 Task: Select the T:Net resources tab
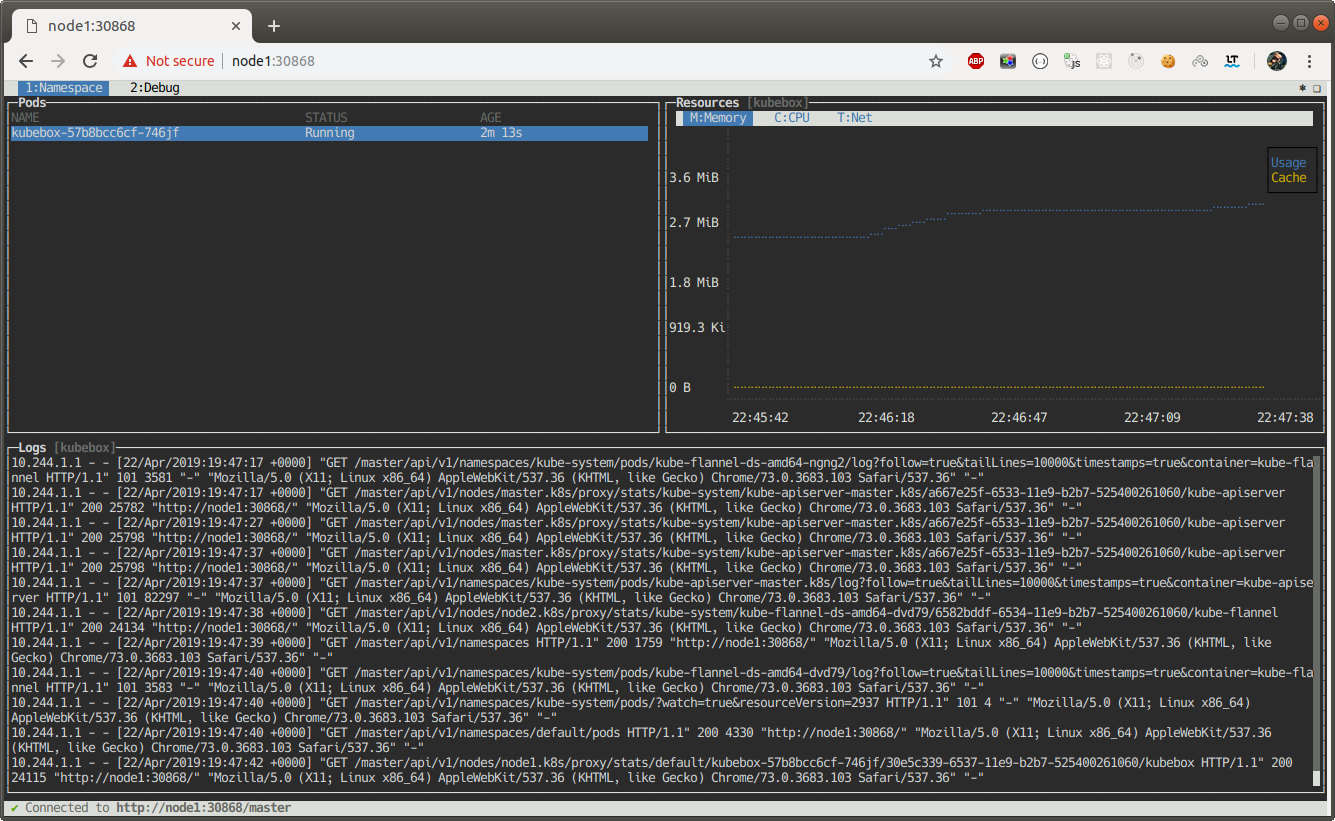pos(855,118)
